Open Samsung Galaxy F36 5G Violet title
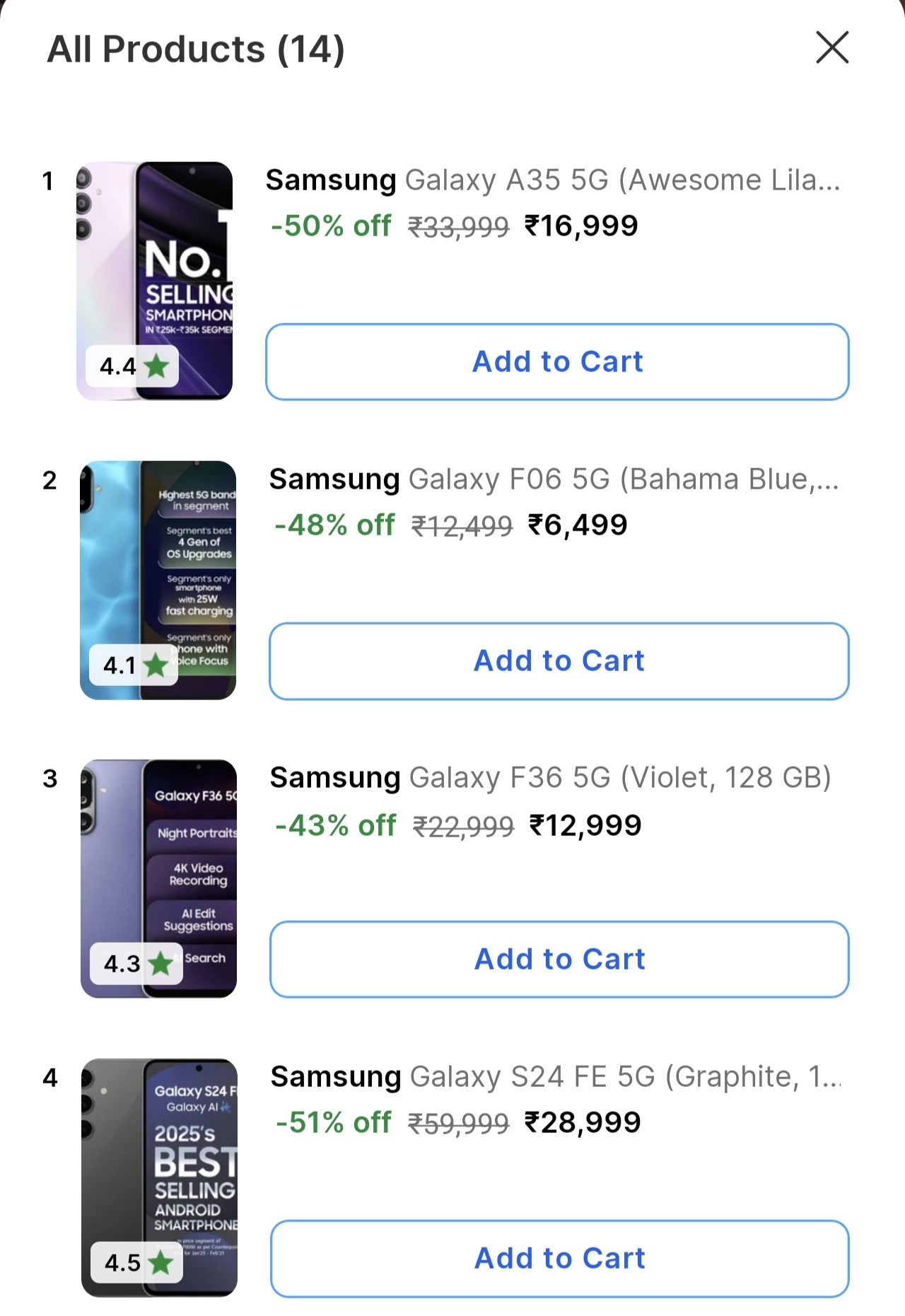905x1316 pixels. coord(550,778)
